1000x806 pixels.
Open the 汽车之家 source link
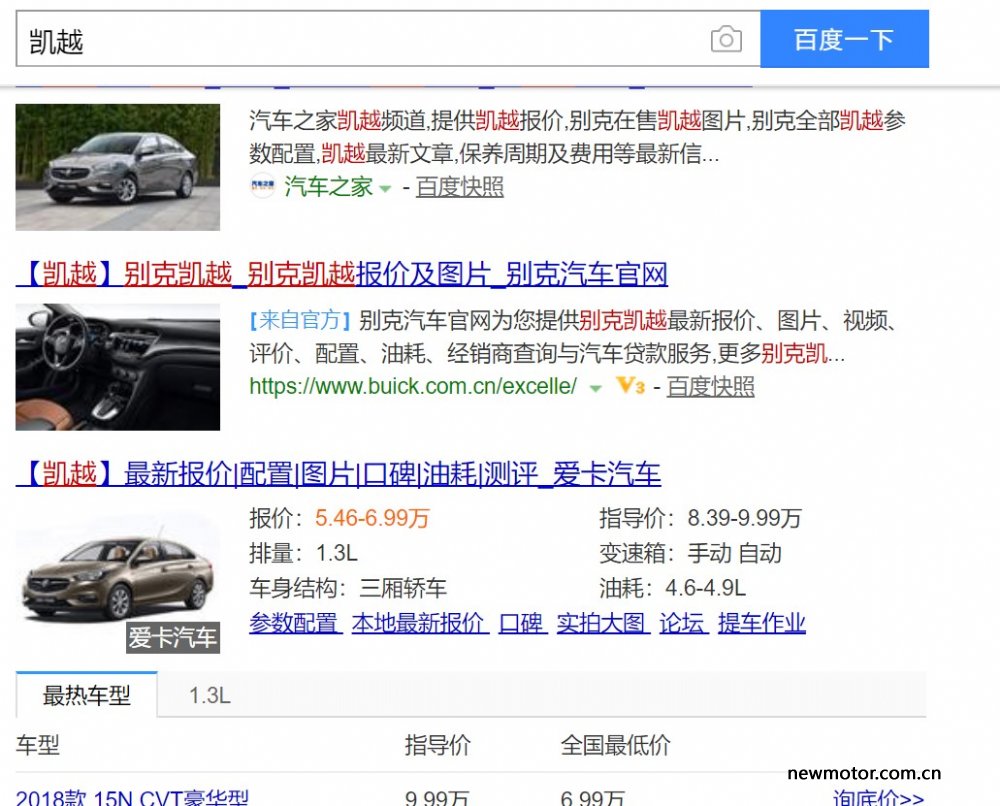point(328,187)
